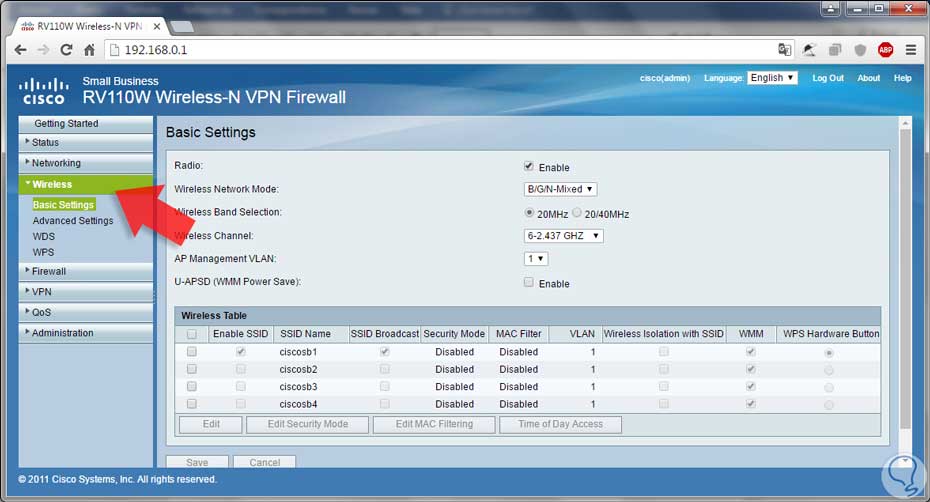Expand the Administration menu section
Viewport: 930px width, 502px height.
[x=86, y=333]
